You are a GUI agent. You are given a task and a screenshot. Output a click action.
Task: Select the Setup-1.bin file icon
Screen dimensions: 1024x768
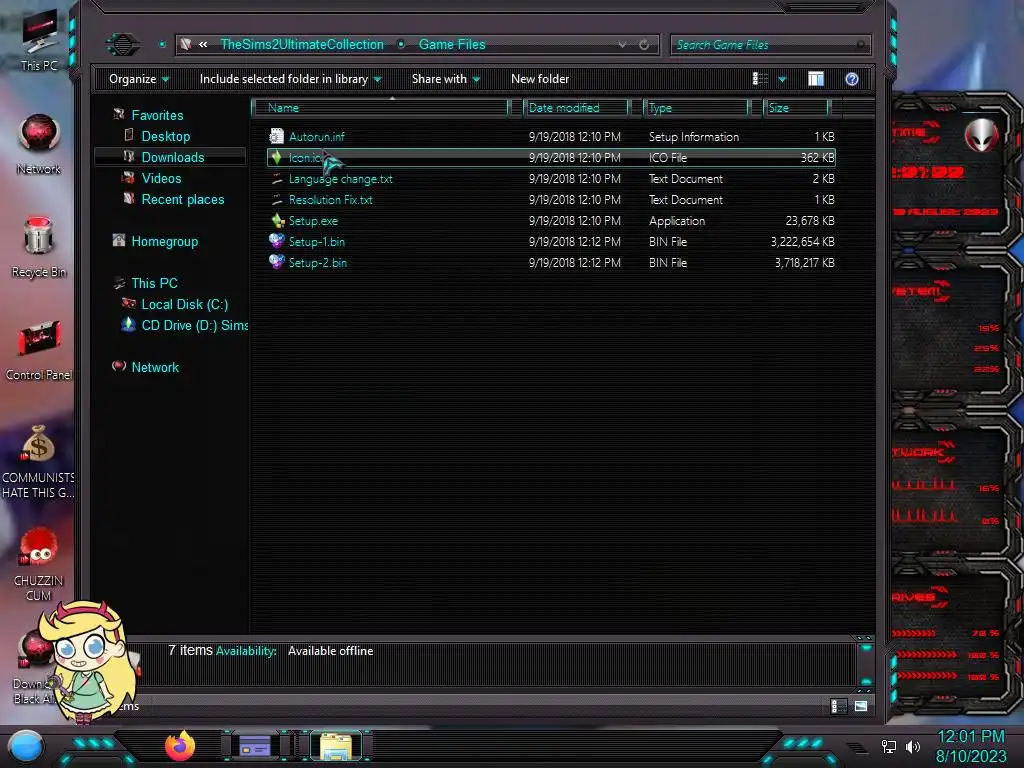[277, 241]
